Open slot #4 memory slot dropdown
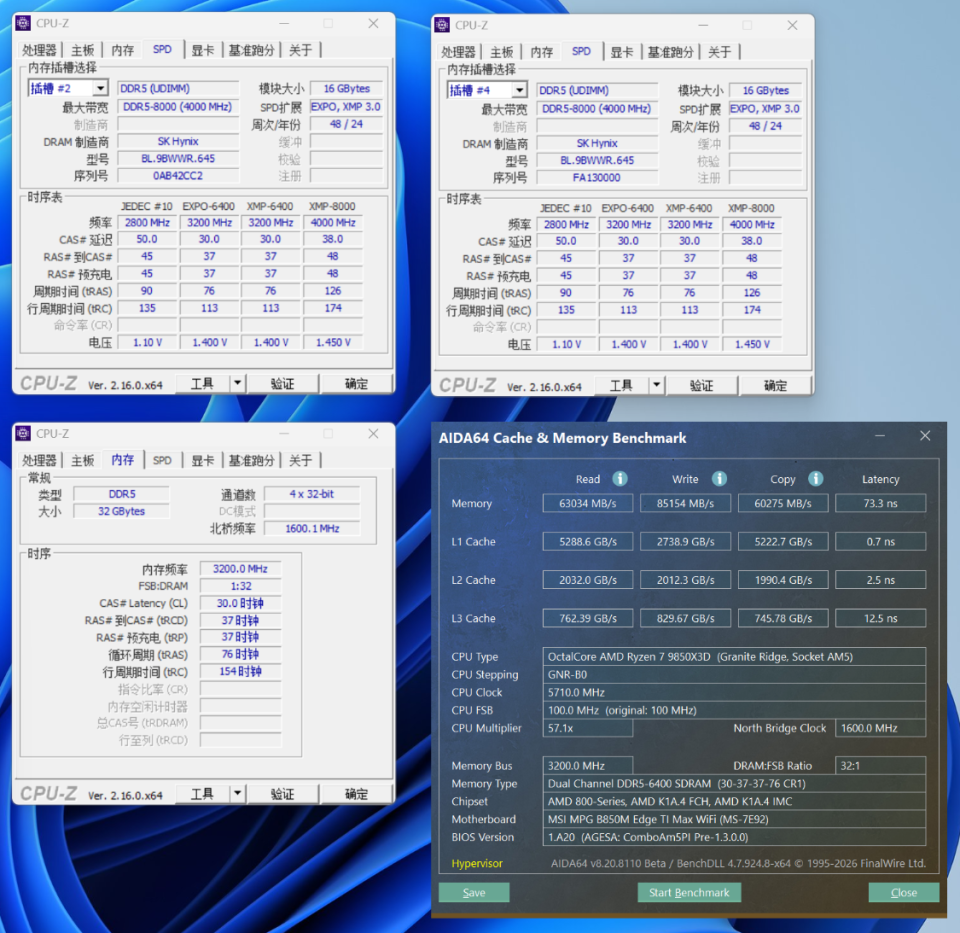This screenshot has width=960, height=933. pyautogui.click(x=519, y=91)
